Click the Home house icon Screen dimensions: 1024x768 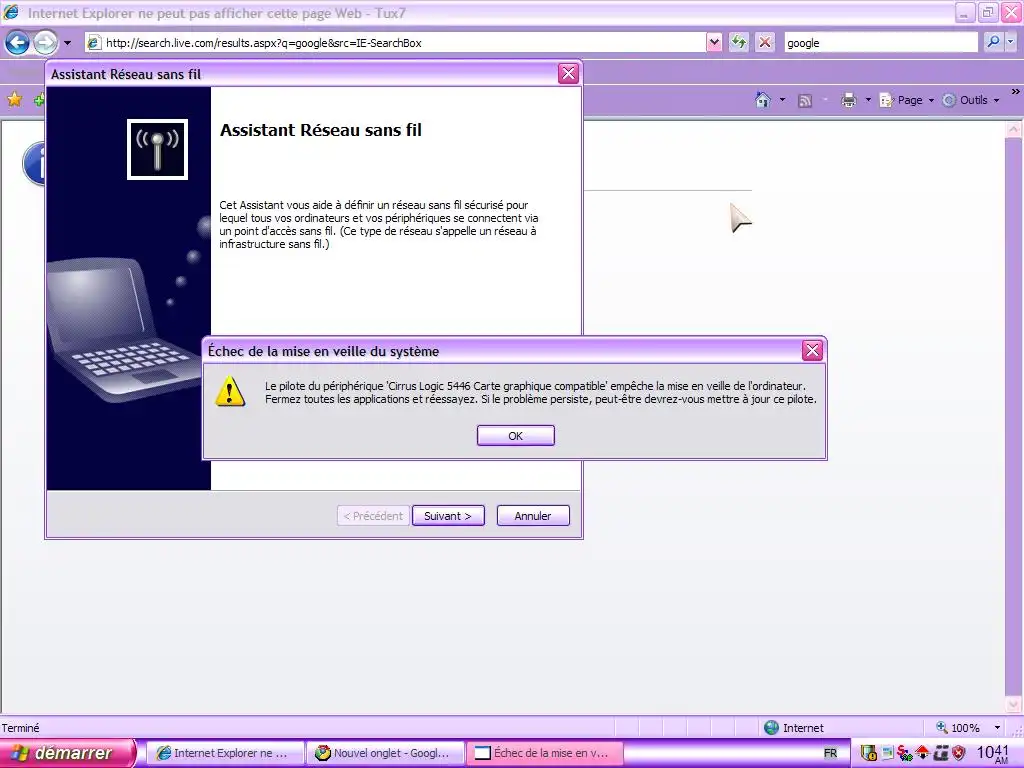coord(763,100)
